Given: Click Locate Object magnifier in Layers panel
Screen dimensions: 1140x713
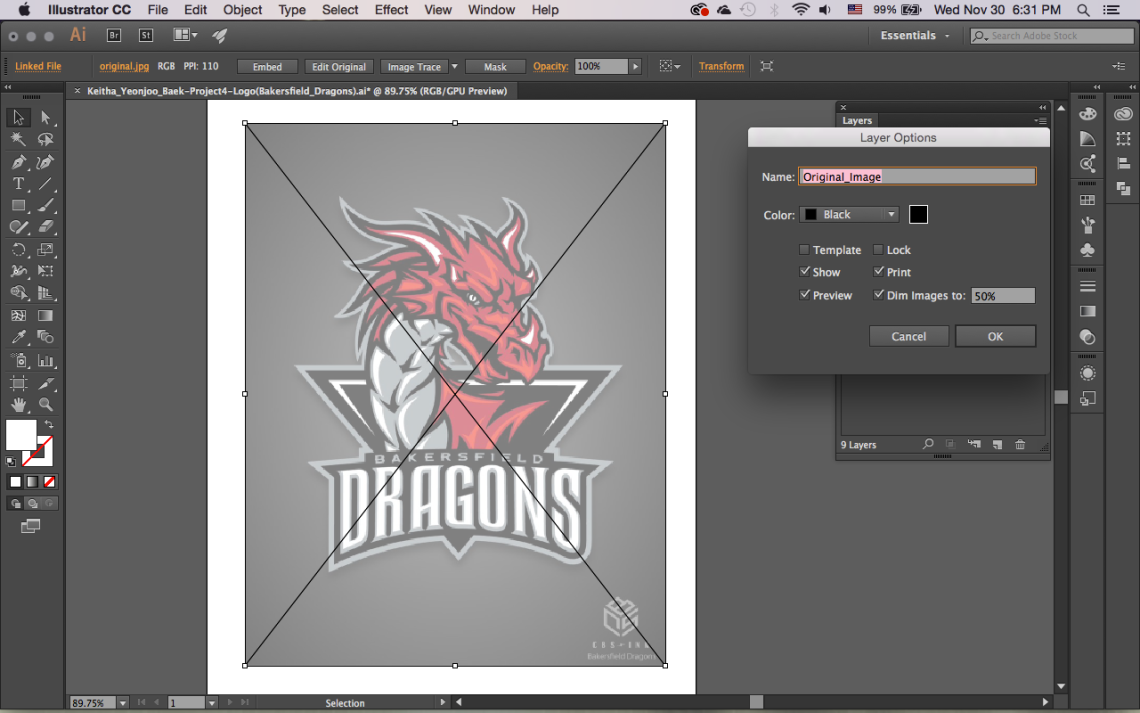Looking at the screenshot, I should coord(928,443).
